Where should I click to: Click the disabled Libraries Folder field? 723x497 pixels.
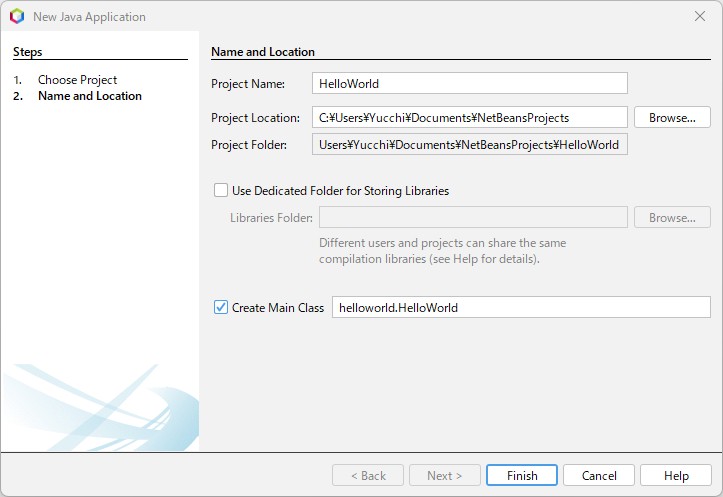coord(472,218)
